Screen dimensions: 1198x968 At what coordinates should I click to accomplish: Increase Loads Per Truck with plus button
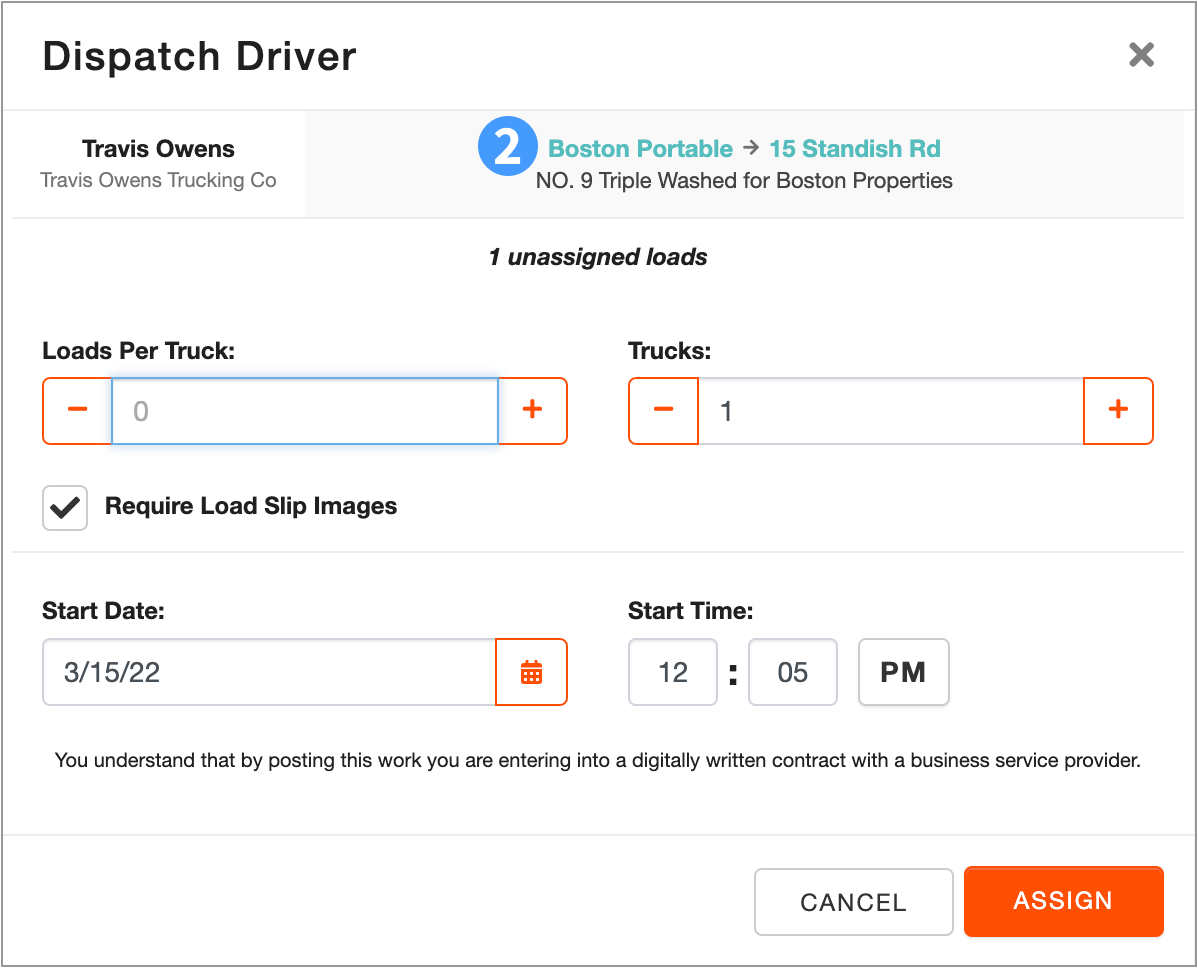[x=533, y=410]
